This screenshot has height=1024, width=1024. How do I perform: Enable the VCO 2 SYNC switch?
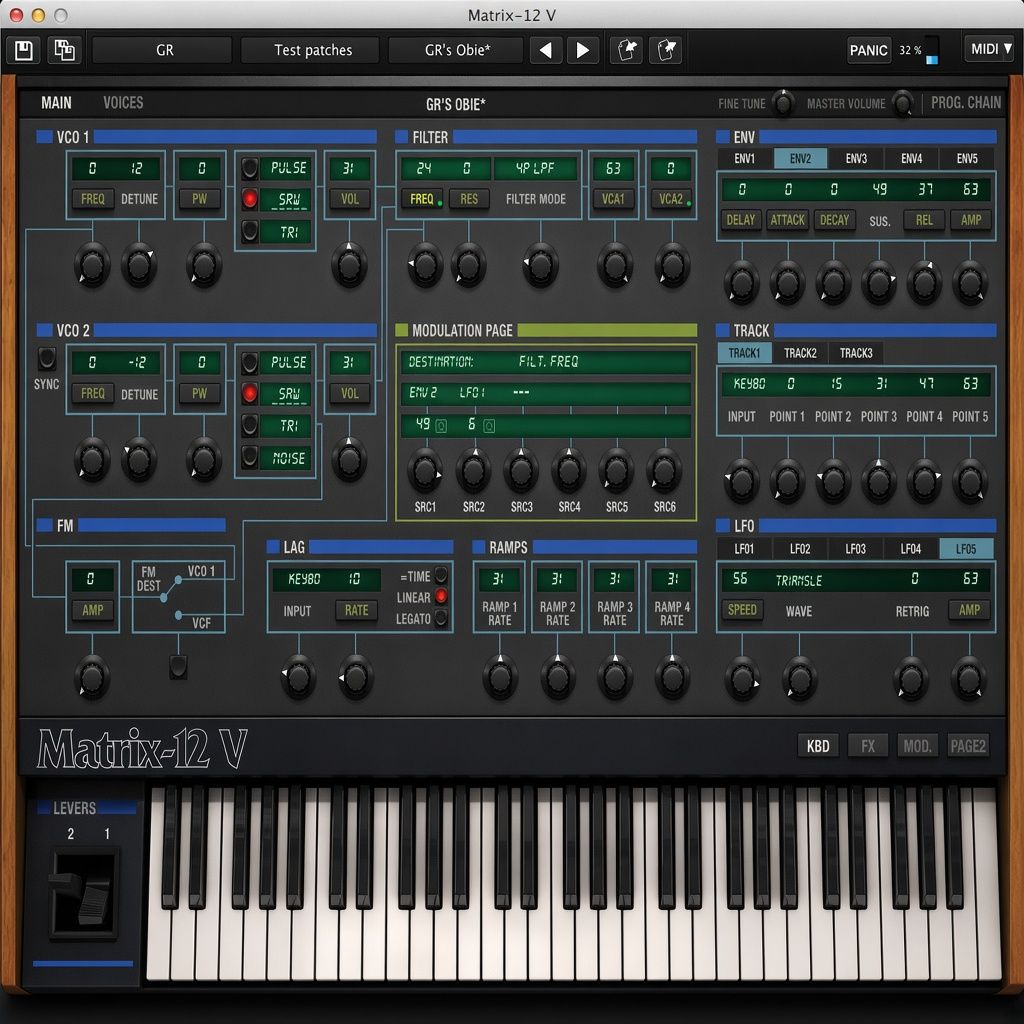click(x=46, y=358)
